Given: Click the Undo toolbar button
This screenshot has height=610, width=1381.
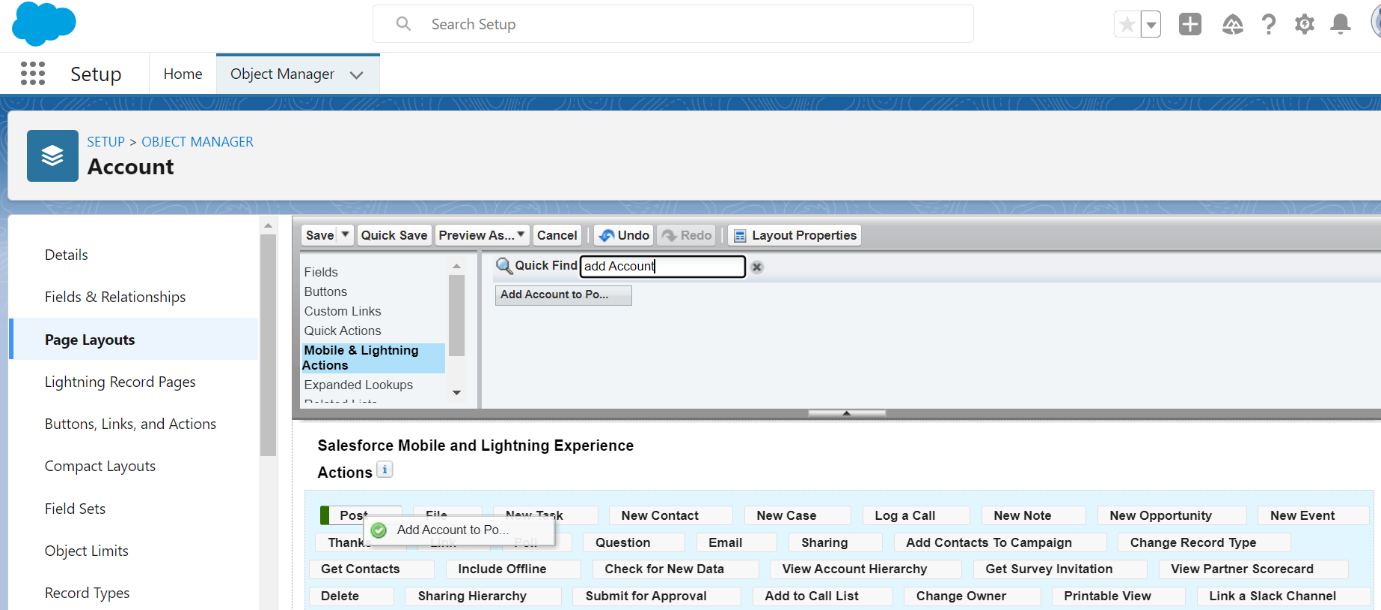Looking at the screenshot, I should 624,235.
